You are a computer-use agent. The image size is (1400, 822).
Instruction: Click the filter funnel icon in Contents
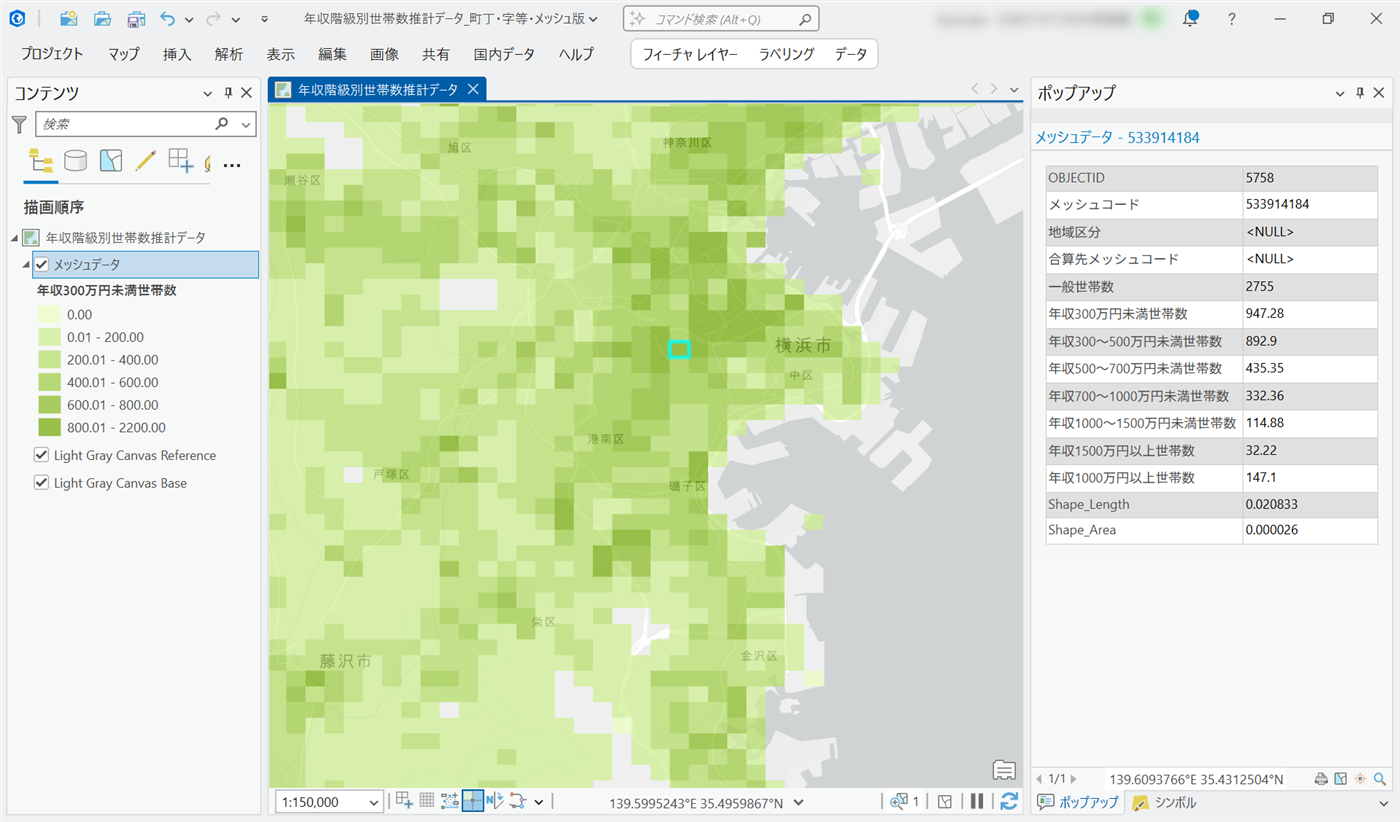point(19,124)
